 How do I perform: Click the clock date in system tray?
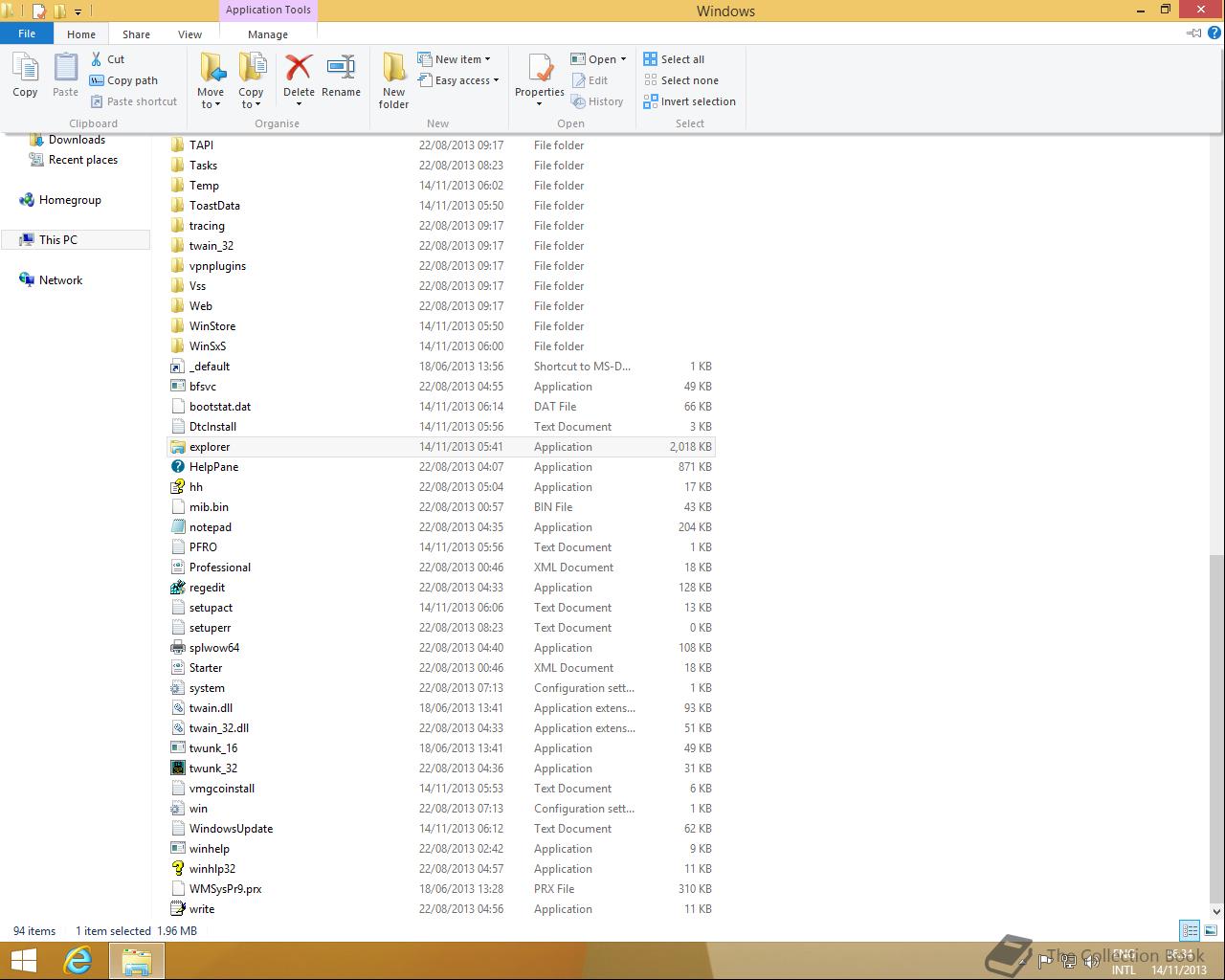pyautogui.click(x=1179, y=969)
